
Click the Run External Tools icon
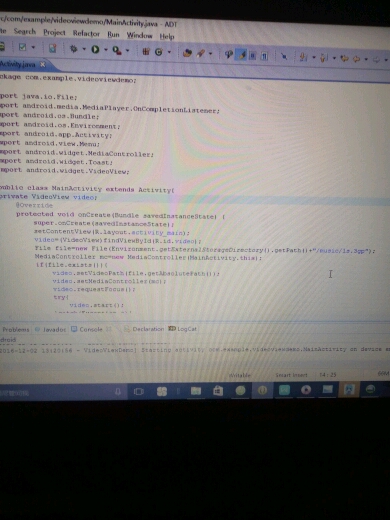point(117,50)
